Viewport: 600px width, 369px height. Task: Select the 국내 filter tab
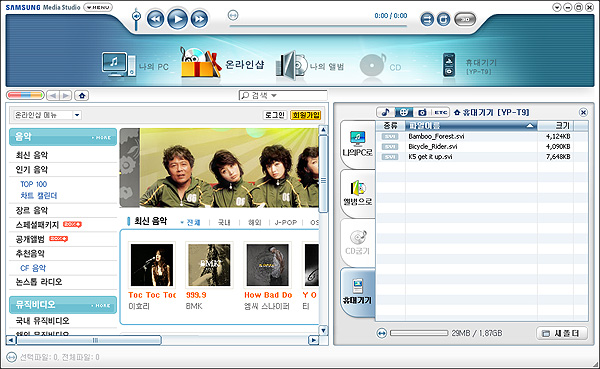click(x=224, y=222)
